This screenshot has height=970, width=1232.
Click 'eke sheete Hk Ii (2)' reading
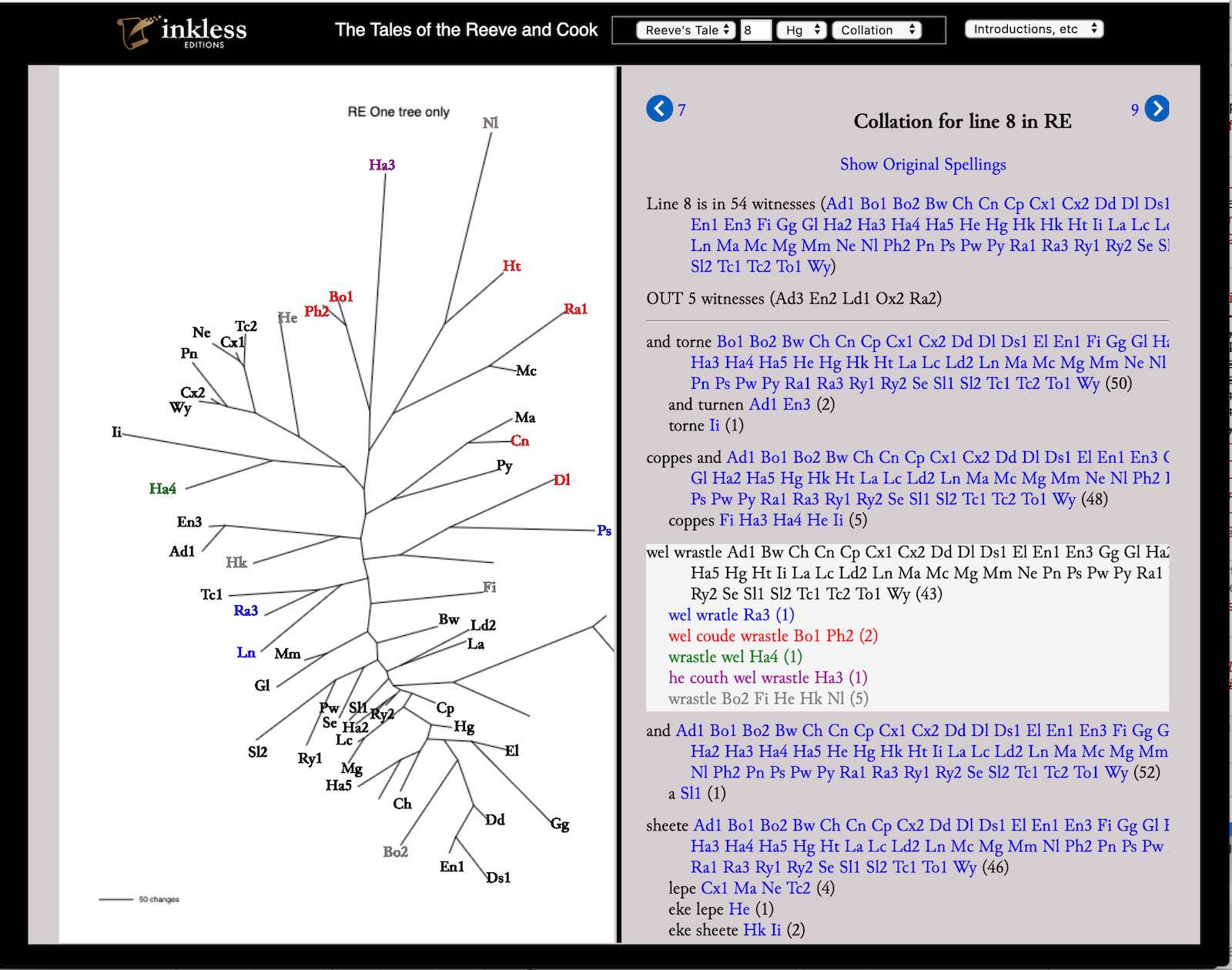[x=737, y=929]
